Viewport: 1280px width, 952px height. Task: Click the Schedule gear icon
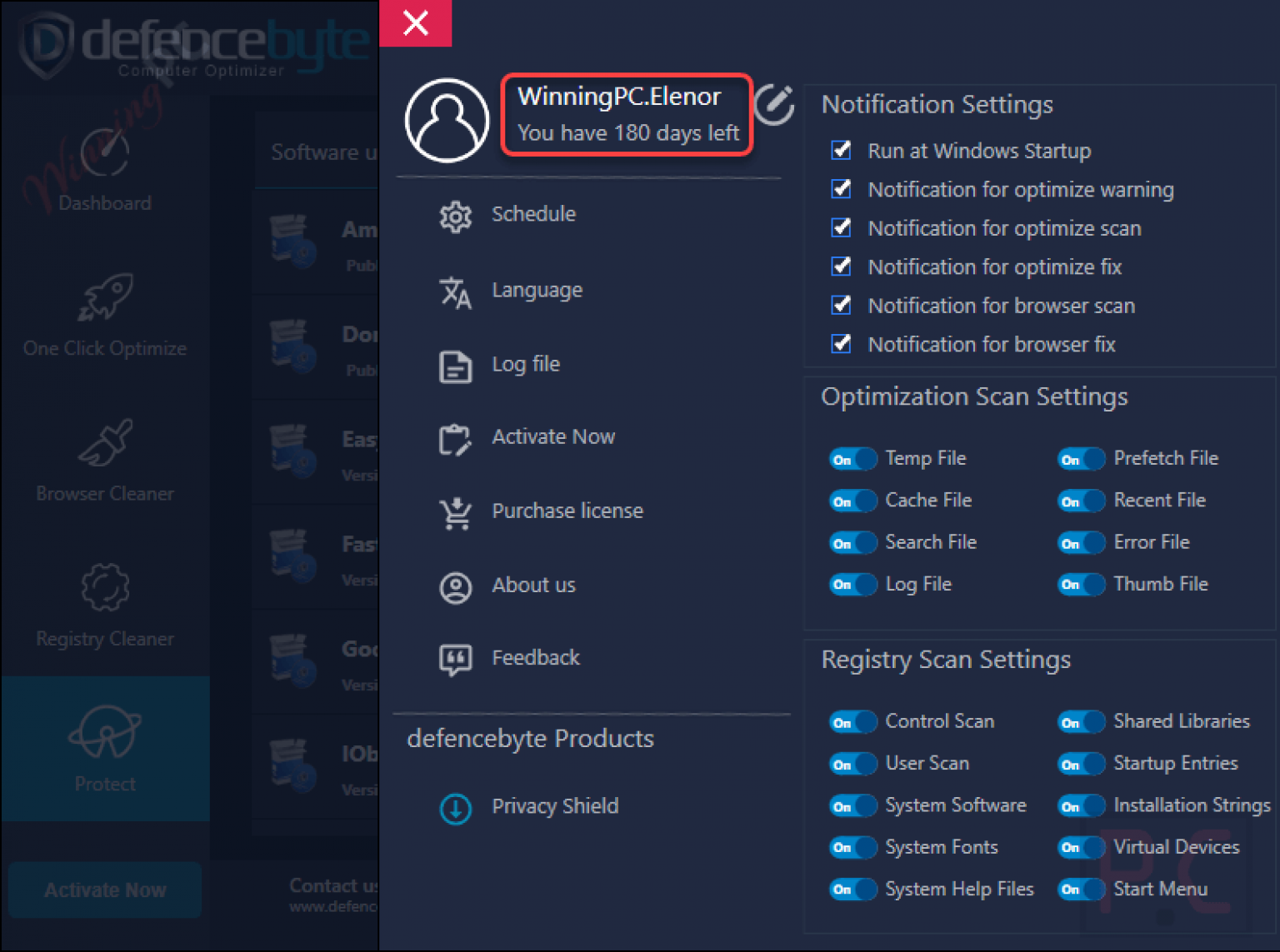[455, 217]
